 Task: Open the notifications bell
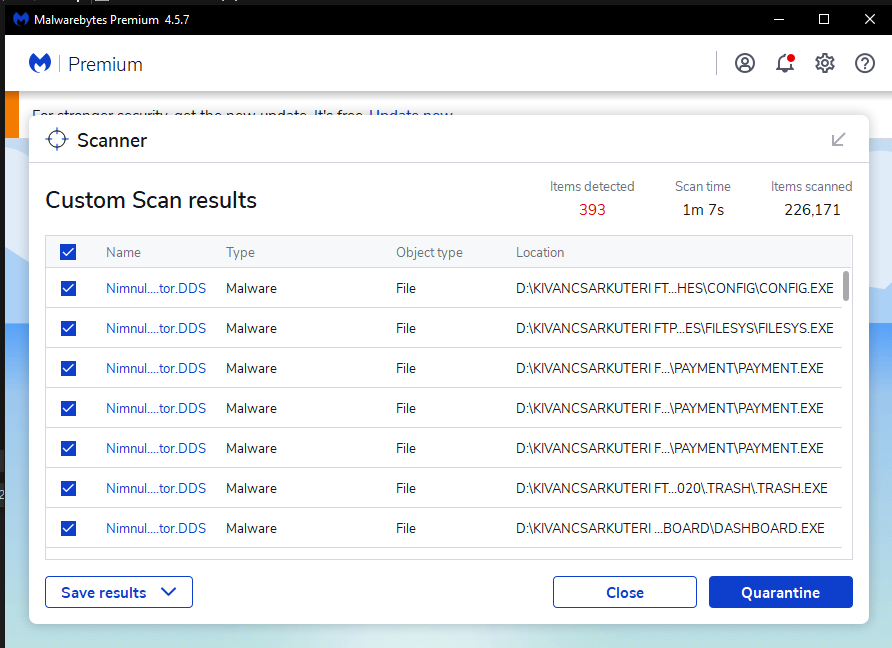click(x=785, y=63)
